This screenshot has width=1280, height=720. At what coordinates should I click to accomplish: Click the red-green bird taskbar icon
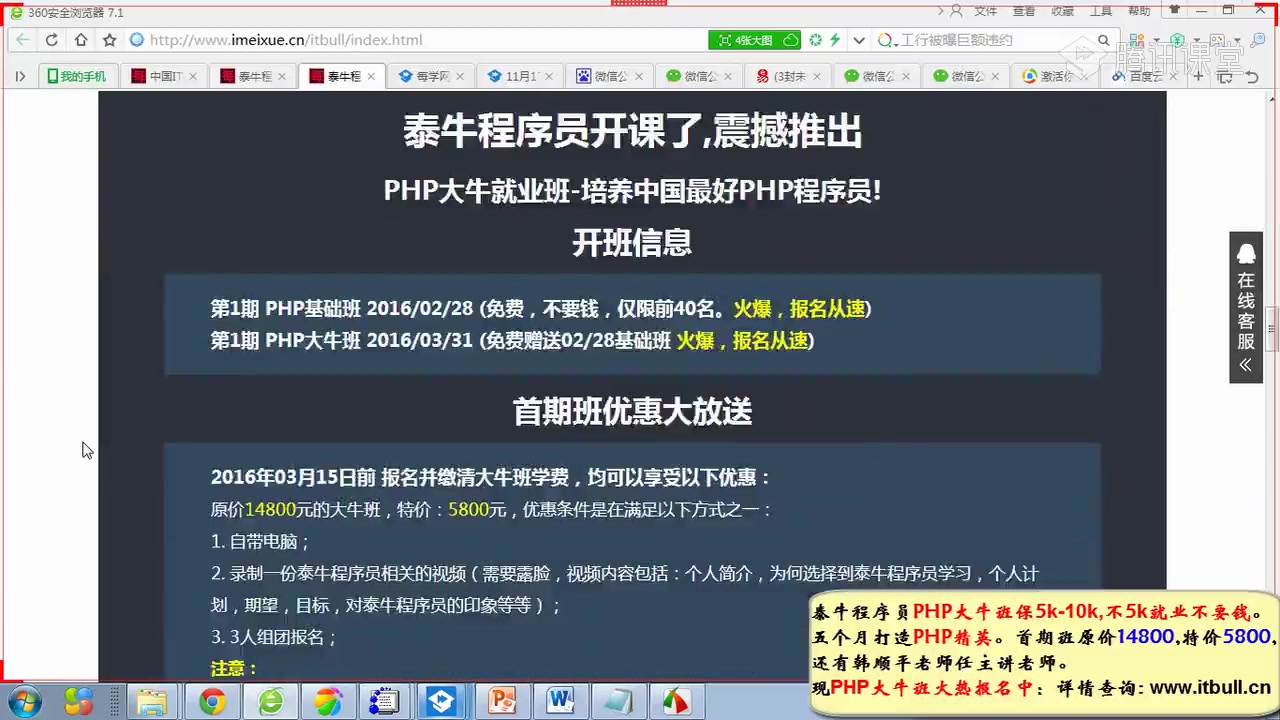click(x=676, y=702)
